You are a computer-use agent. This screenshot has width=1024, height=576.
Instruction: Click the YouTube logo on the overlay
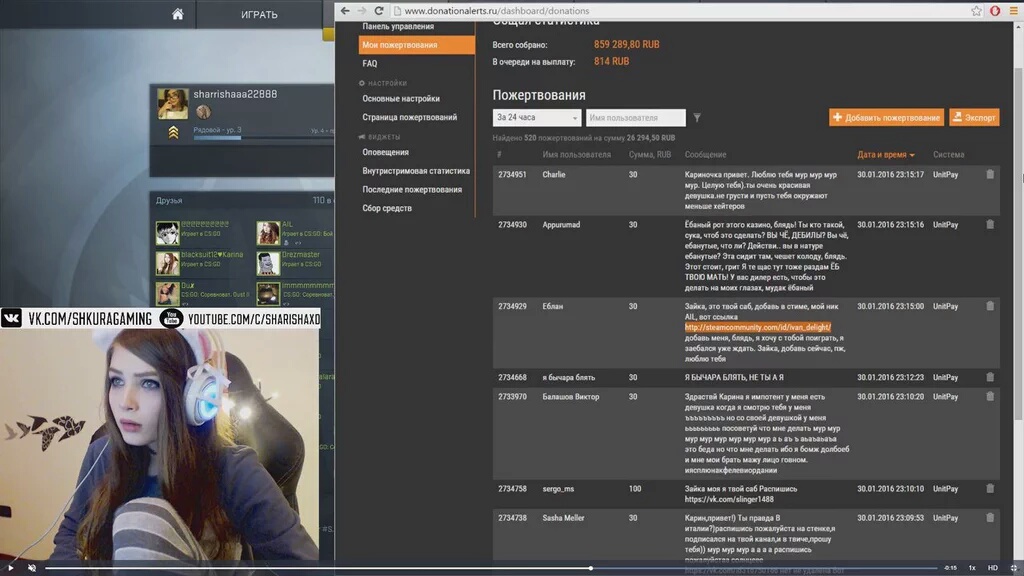tap(171, 319)
